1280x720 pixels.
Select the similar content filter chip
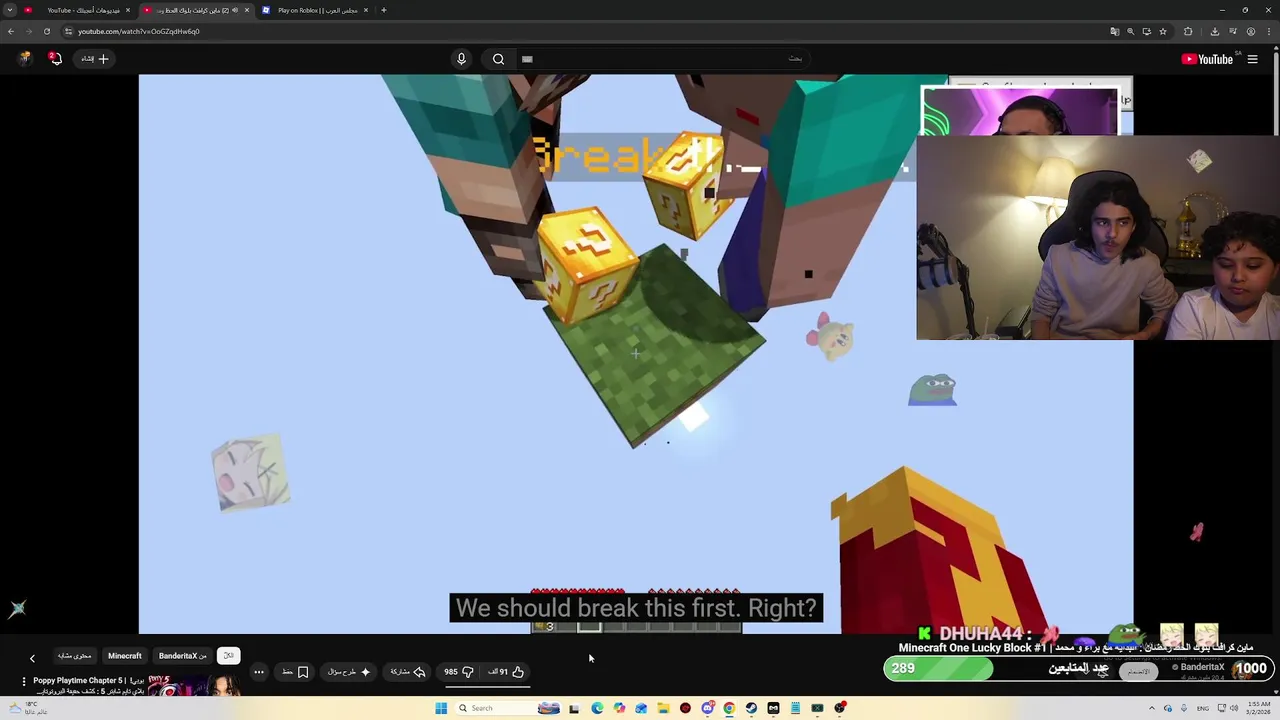tap(74, 656)
